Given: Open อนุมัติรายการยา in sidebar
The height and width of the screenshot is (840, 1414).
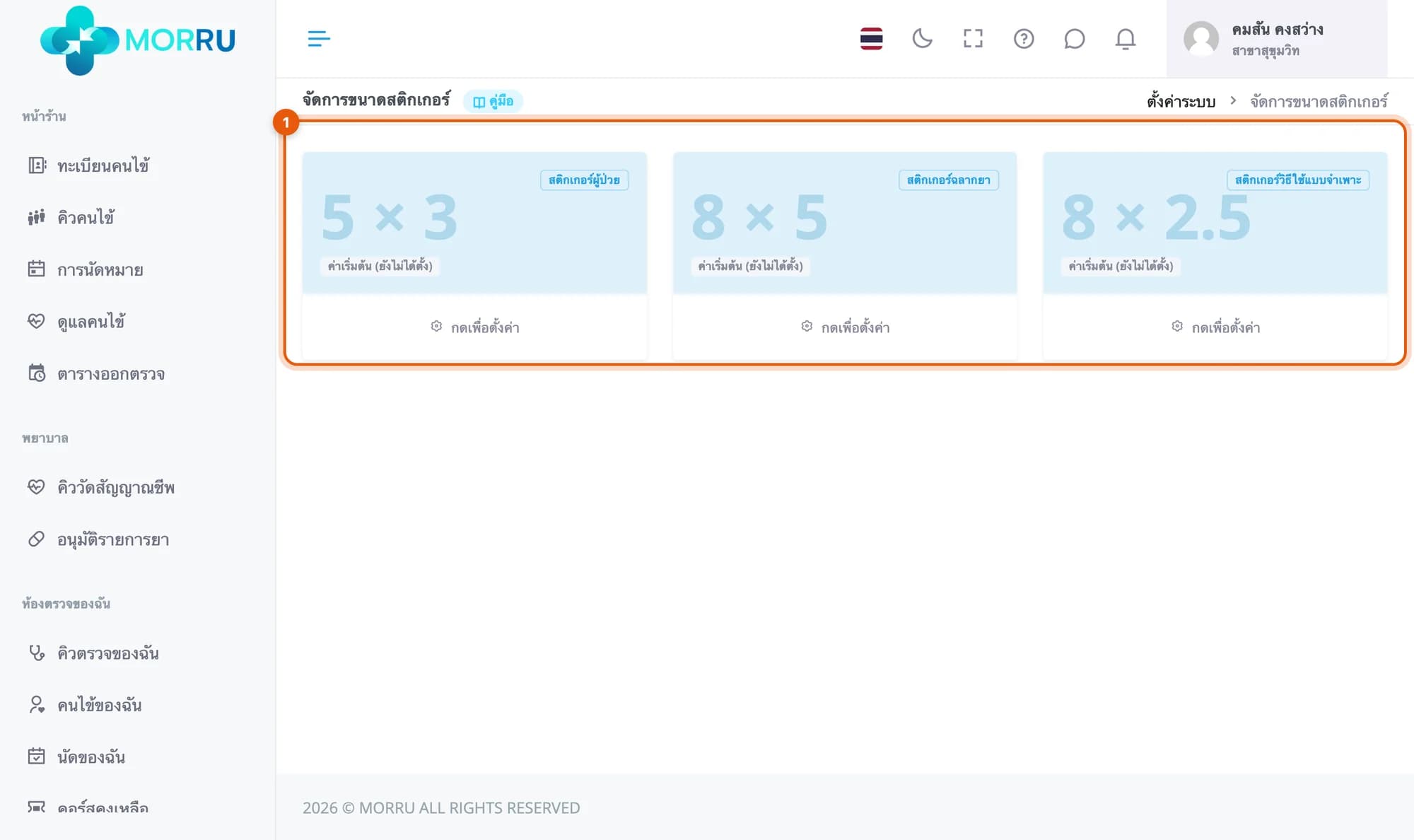Looking at the screenshot, I should tap(98, 539).
